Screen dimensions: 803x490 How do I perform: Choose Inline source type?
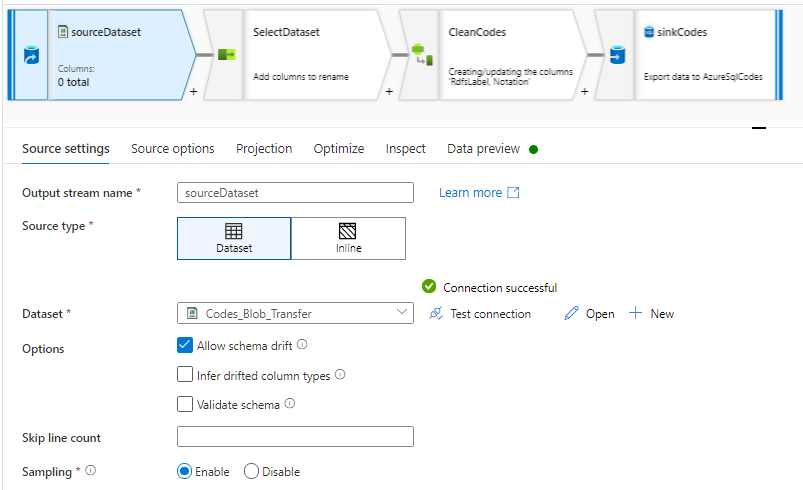[348, 239]
